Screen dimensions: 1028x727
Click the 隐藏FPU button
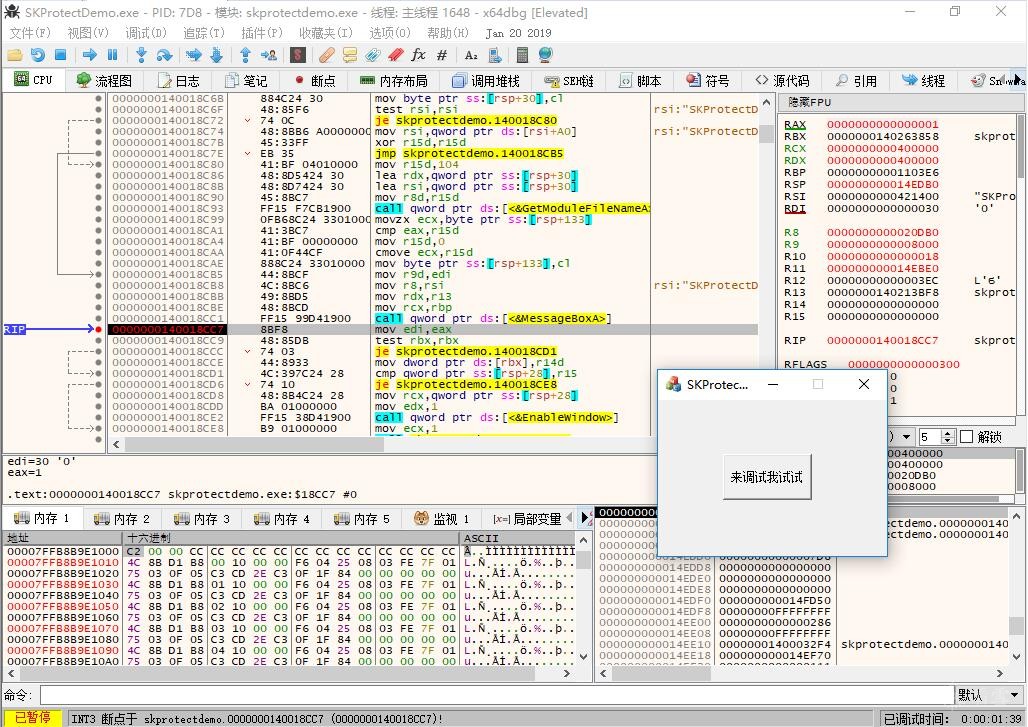pyautogui.click(x=810, y=102)
